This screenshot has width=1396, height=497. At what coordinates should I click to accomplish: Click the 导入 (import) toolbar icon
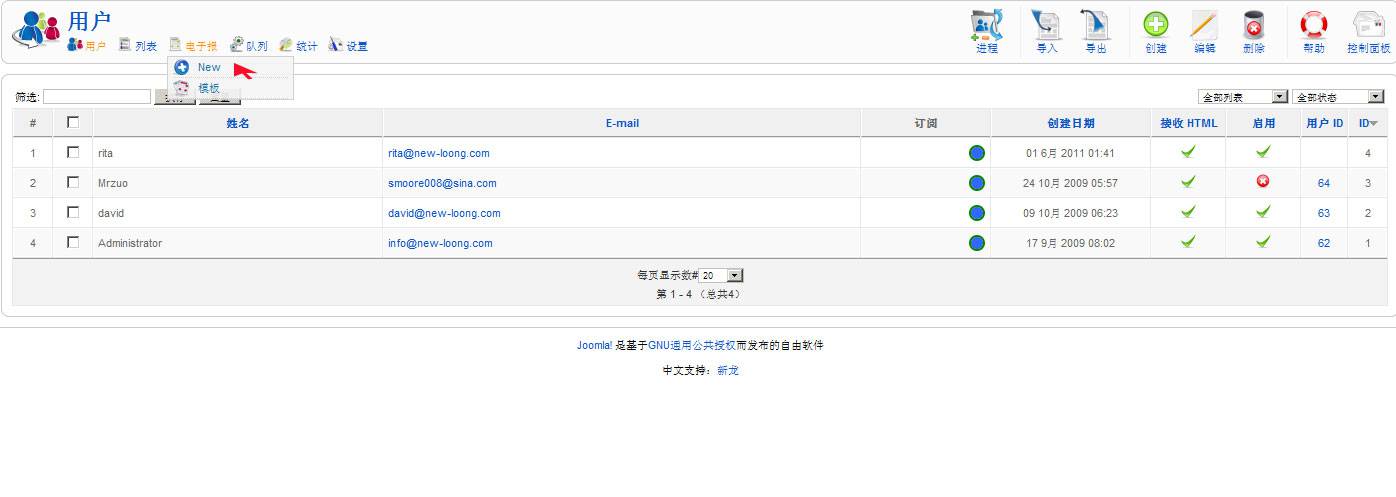click(x=1046, y=30)
